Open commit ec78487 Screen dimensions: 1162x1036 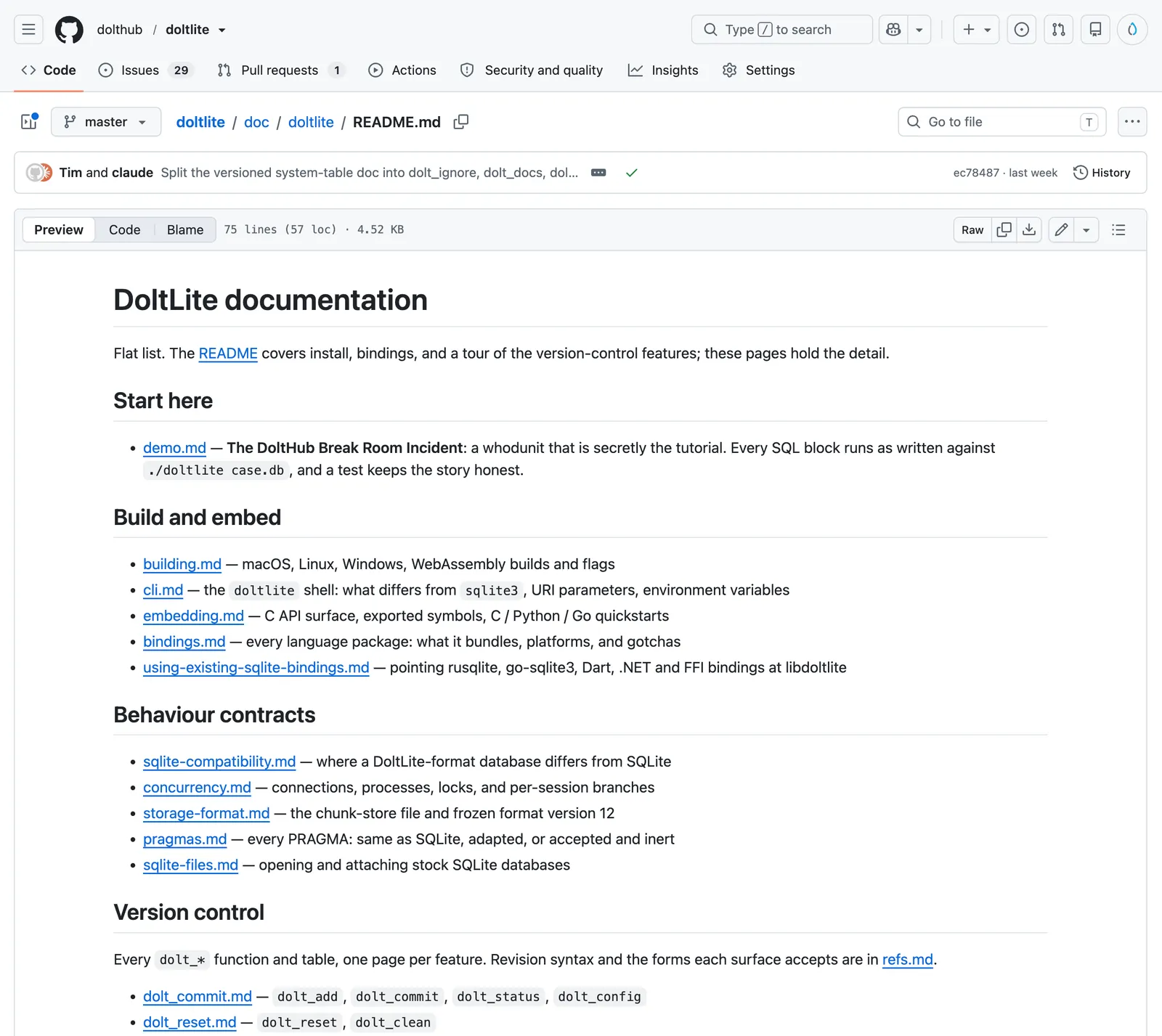(x=976, y=173)
